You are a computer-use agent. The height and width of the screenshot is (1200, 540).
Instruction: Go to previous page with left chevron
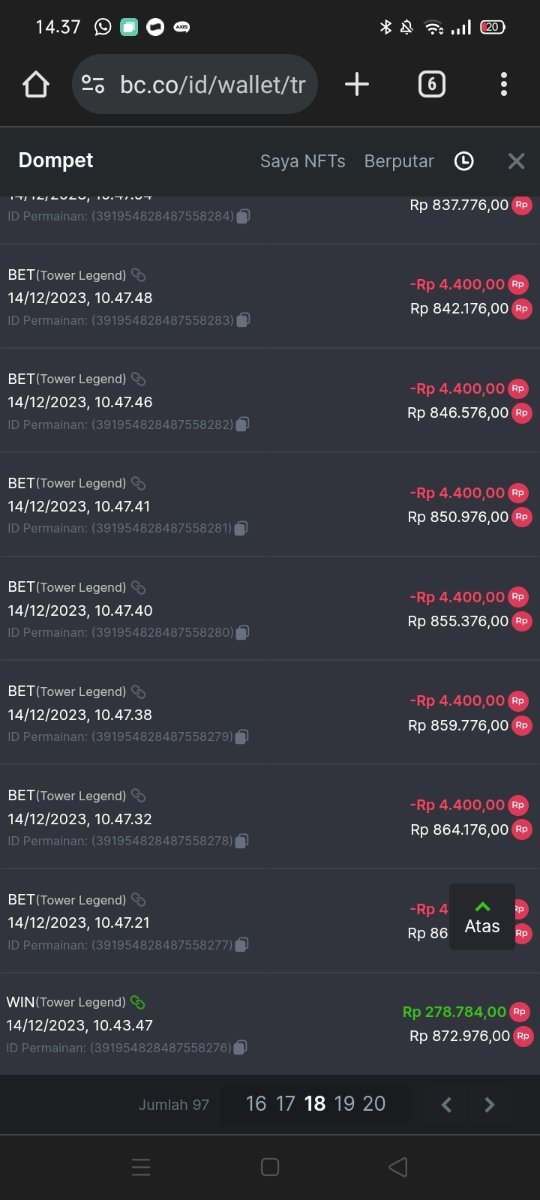(x=446, y=1105)
